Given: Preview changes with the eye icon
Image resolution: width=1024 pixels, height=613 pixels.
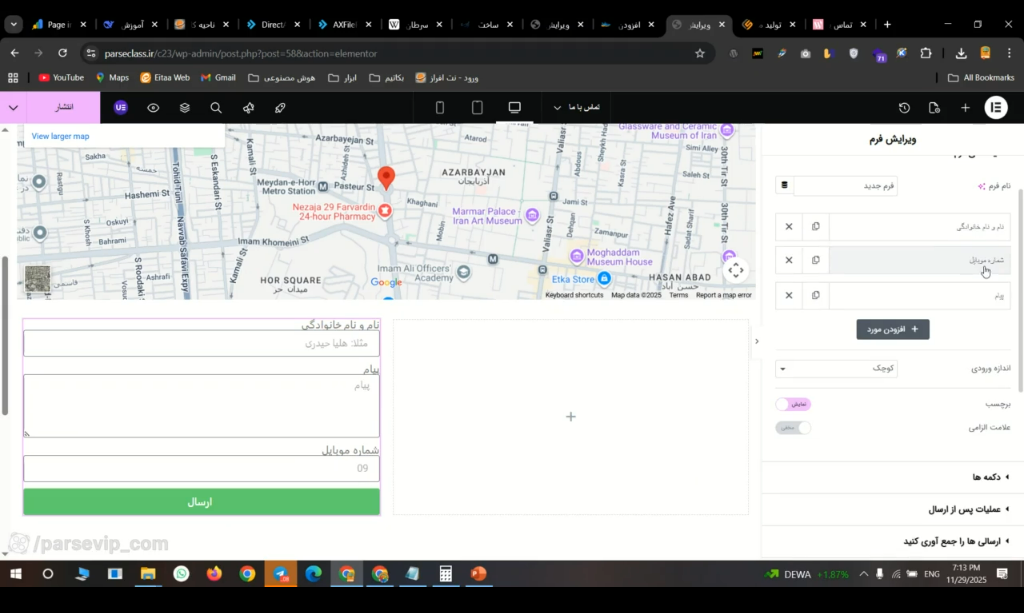Looking at the screenshot, I should (x=153, y=108).
